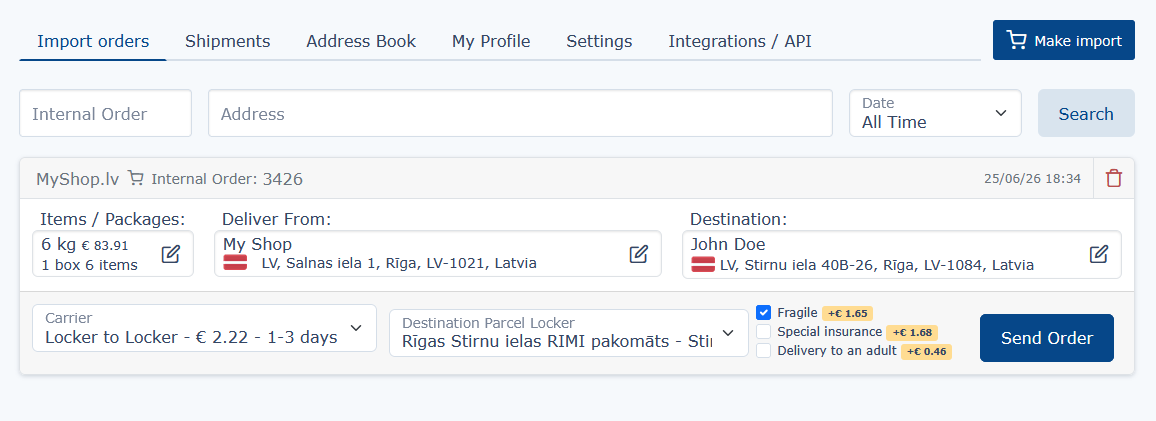Click the 6 kg € 83.91 package summary
This screenshot has height=421, width=1156.
pyautogui.click(x=85, y=245)
